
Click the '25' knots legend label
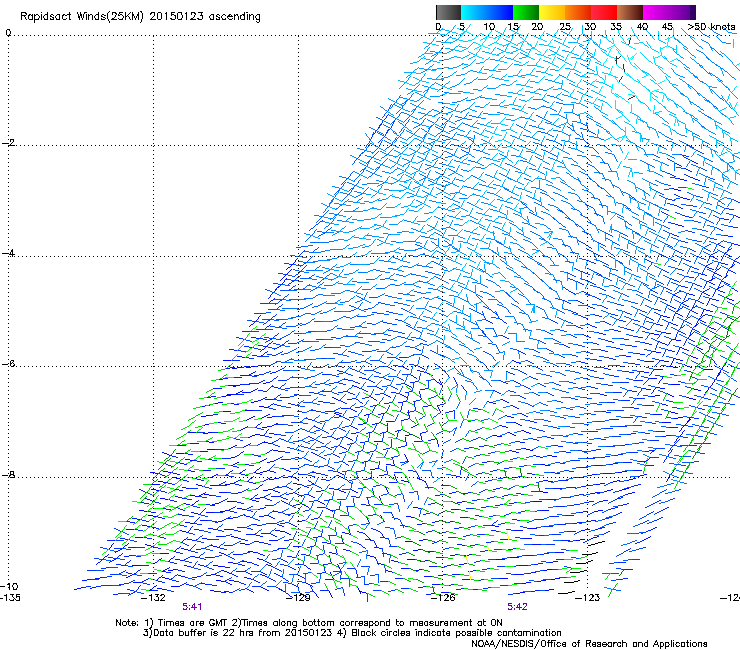pyautogui.click(x=565, y=27)
